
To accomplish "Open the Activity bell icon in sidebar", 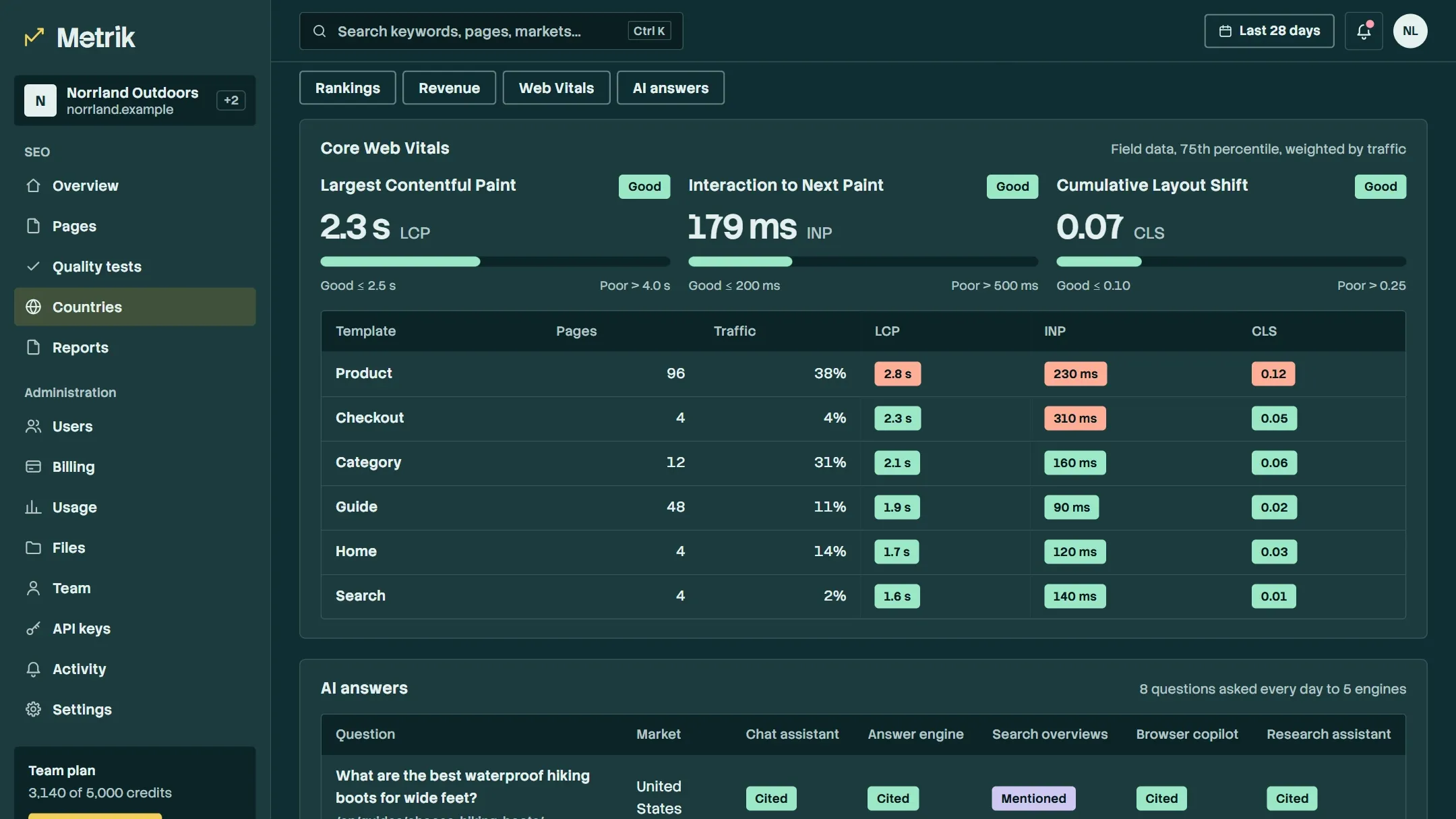I will coord(33,669).
